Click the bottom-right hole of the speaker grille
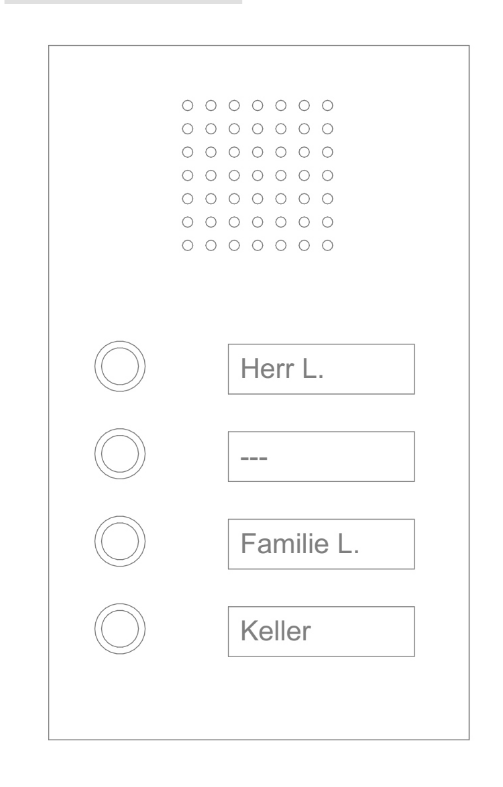Viewport: 503px width, 787px height. tap(327, 245)
